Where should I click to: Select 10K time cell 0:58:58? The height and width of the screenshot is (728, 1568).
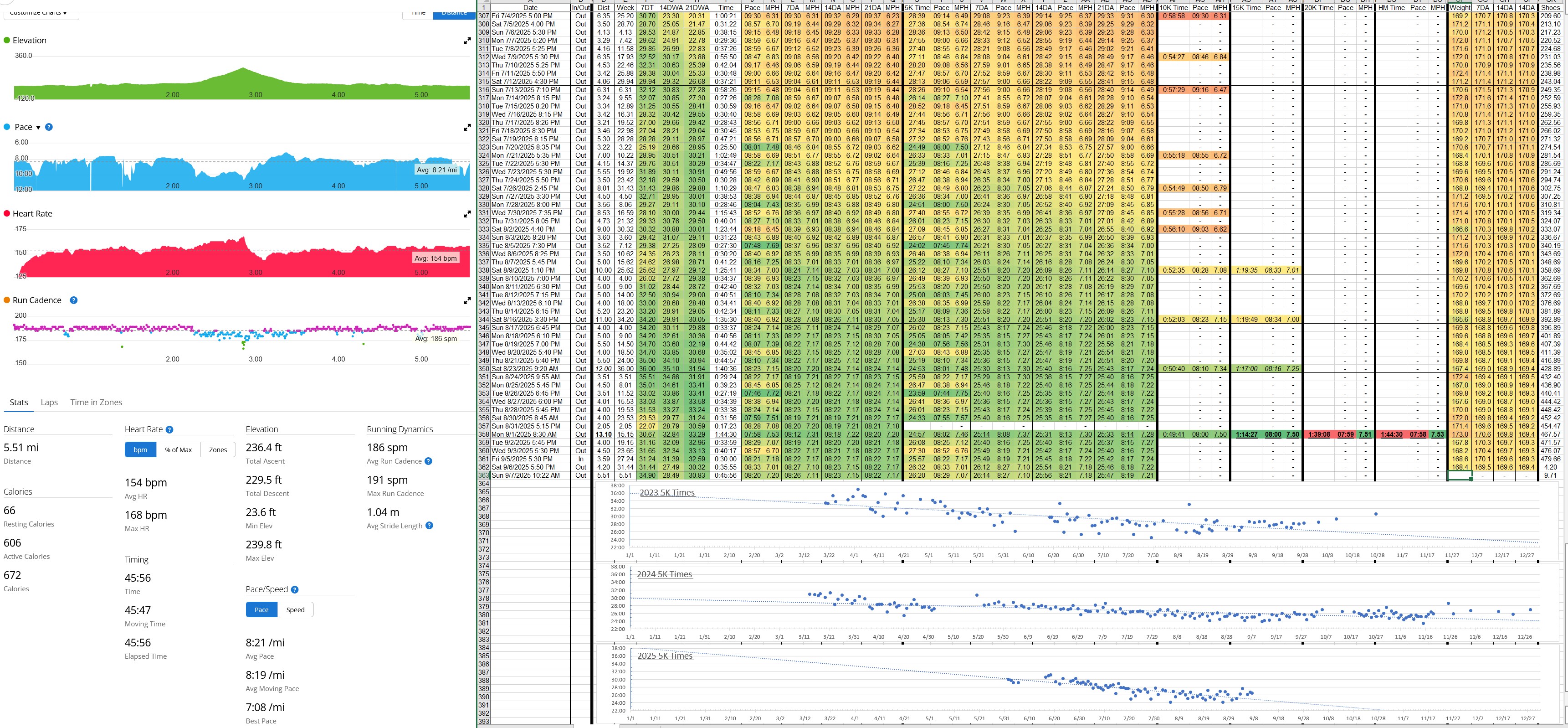click(1173, 16)
